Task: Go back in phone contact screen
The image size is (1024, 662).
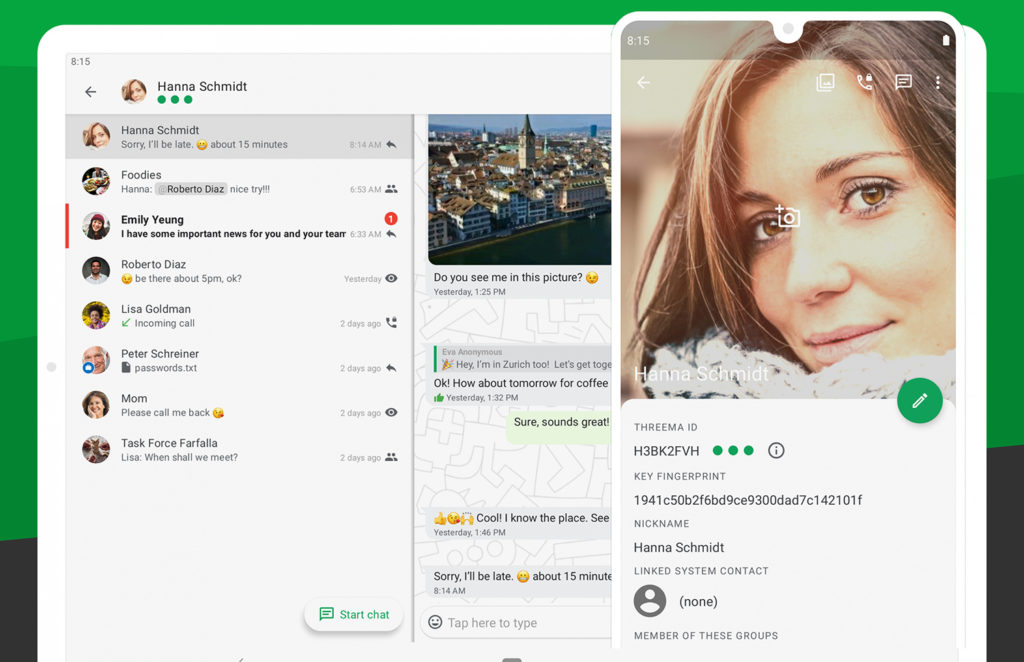Action: point(643,82)
